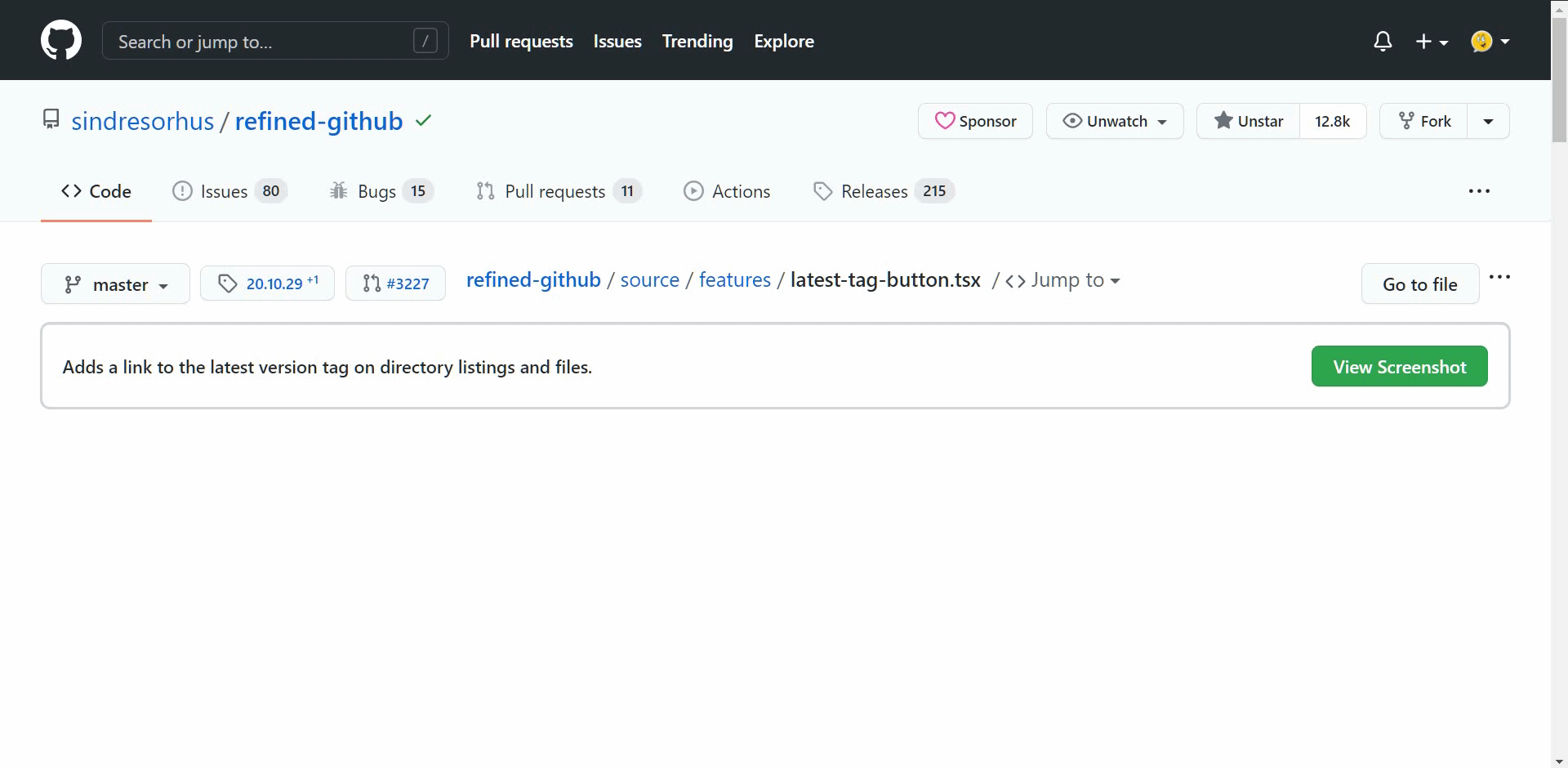Open pull request #3227 link

[x=395, y=284]
